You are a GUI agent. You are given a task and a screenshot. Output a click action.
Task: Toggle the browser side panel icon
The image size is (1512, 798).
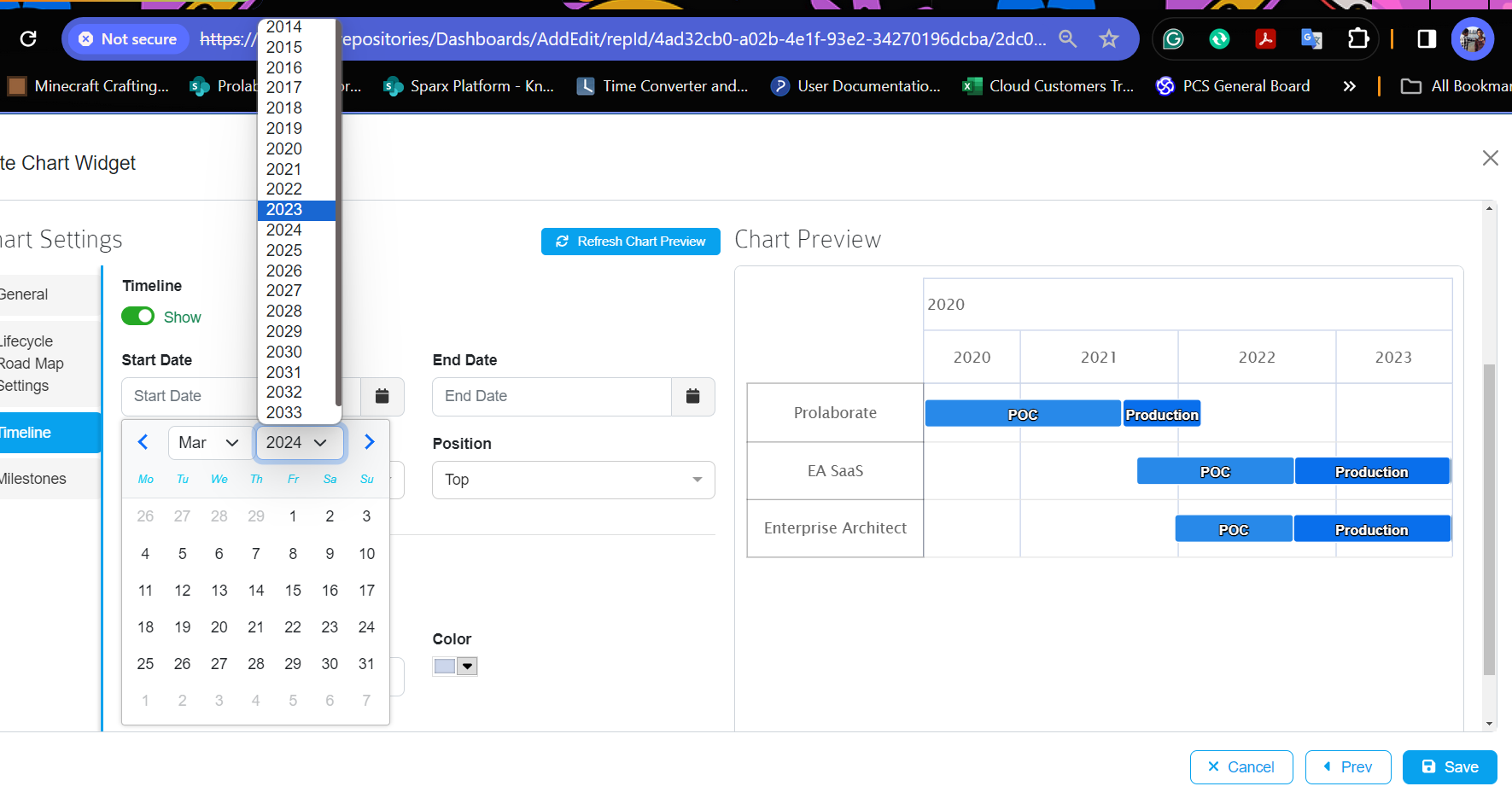tap(1427, 38)
